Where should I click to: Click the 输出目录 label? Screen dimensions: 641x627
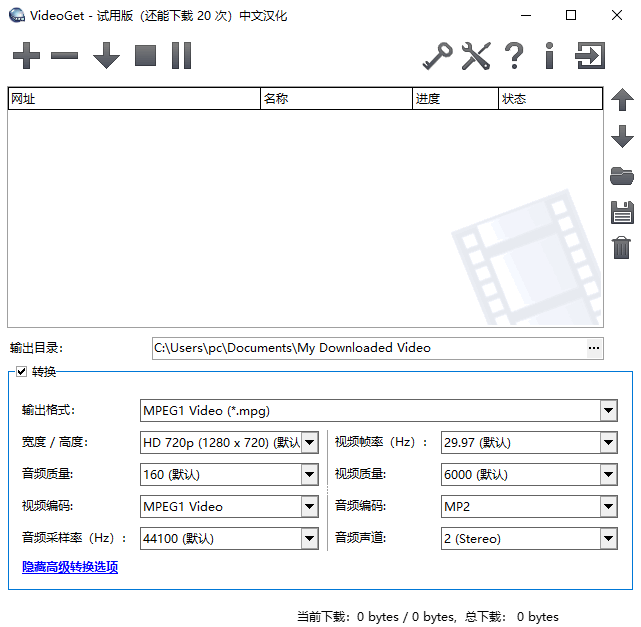point(36,348)
